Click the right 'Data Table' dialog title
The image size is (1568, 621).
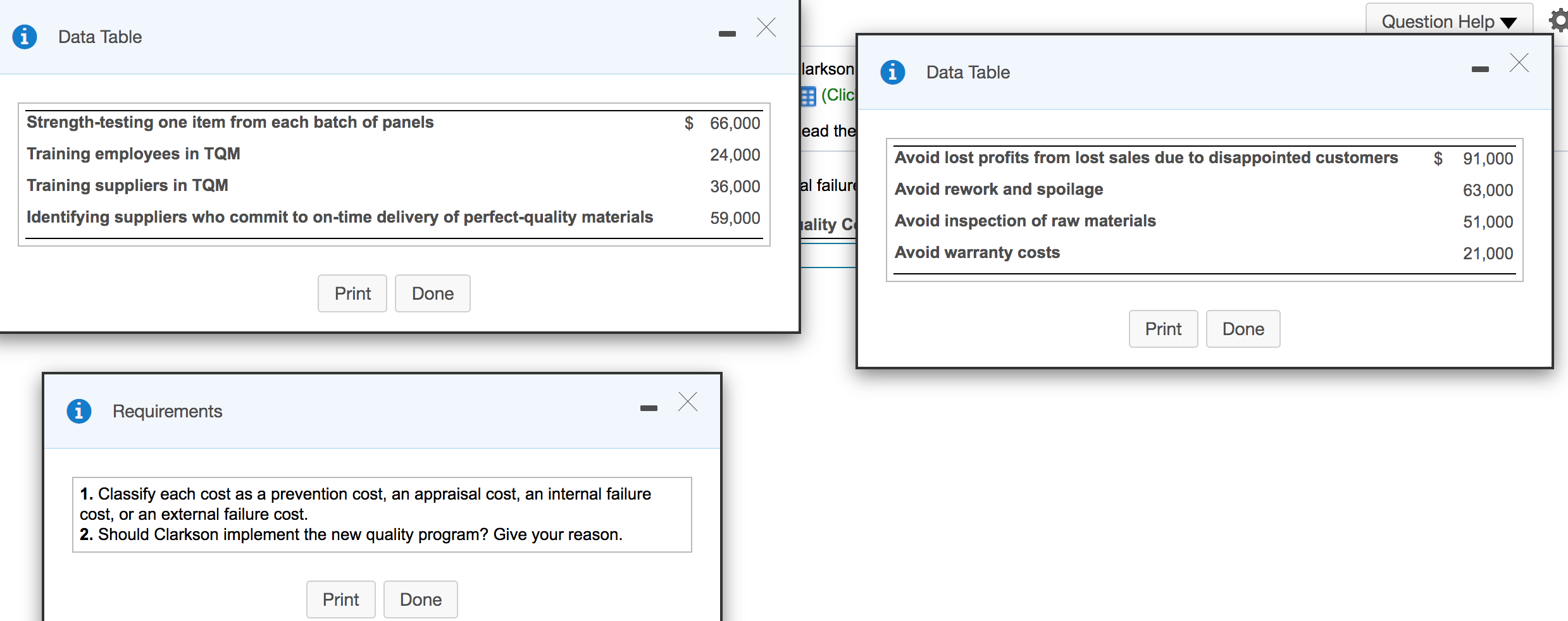(968, 72)
